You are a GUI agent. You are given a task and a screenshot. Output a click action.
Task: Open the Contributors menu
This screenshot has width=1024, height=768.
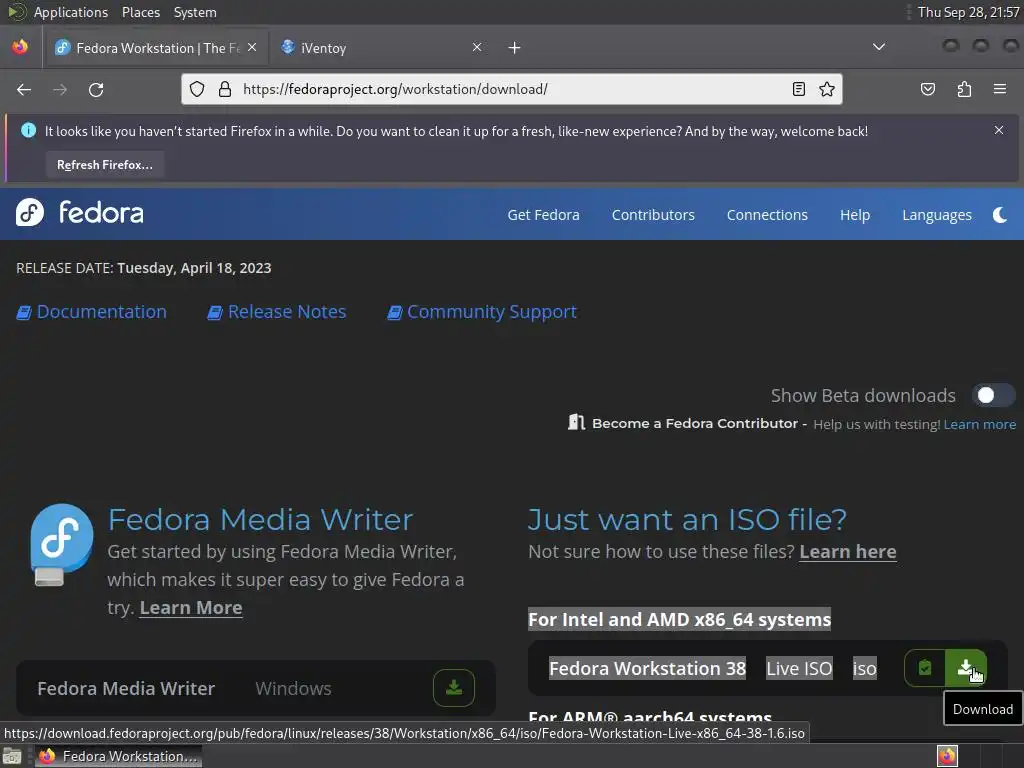[x=653, y=215]
